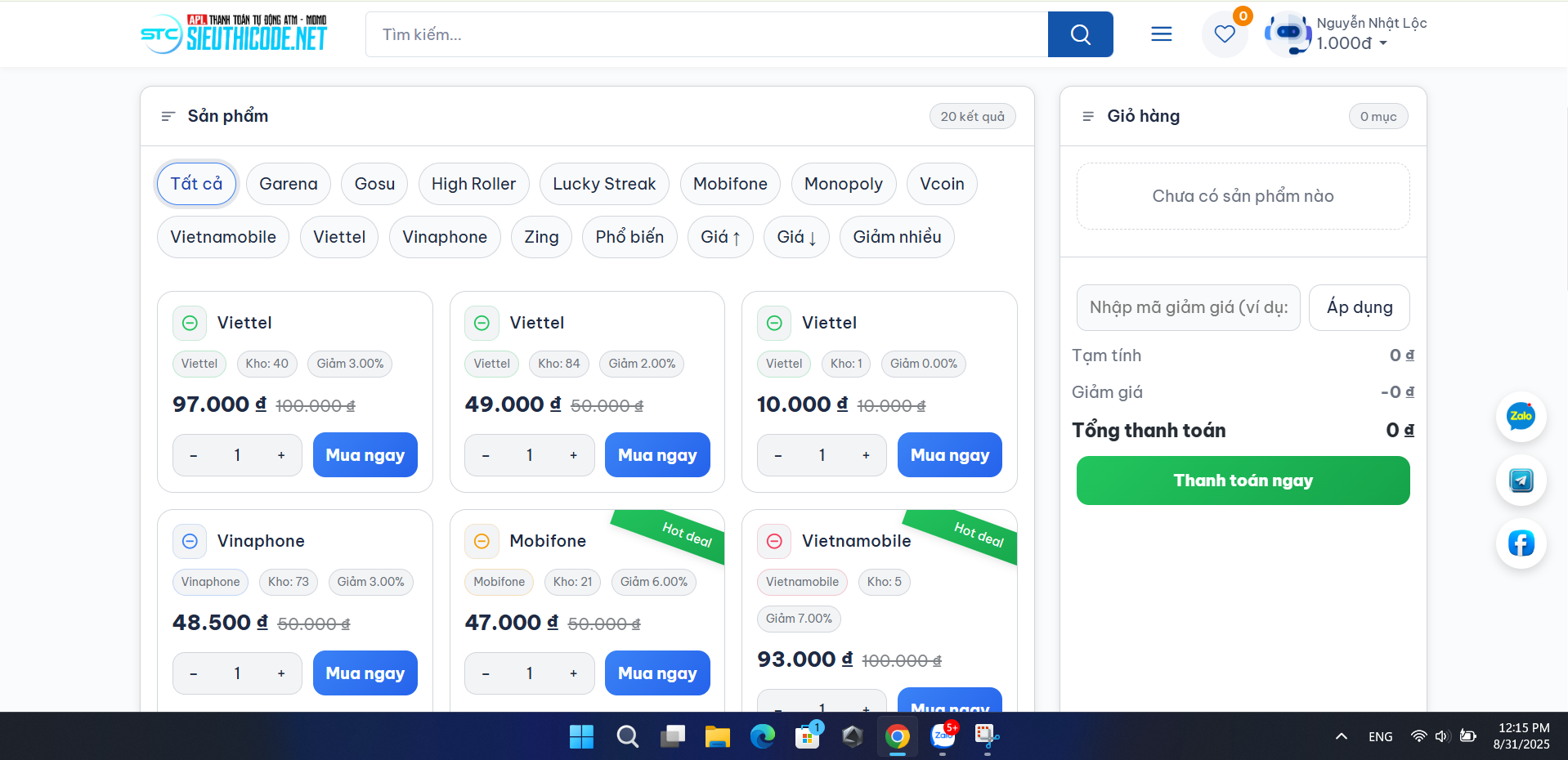Screen dimensions: 1568x760
Task: Select the Monopoly category filter
Action: (x=844, y=184)
